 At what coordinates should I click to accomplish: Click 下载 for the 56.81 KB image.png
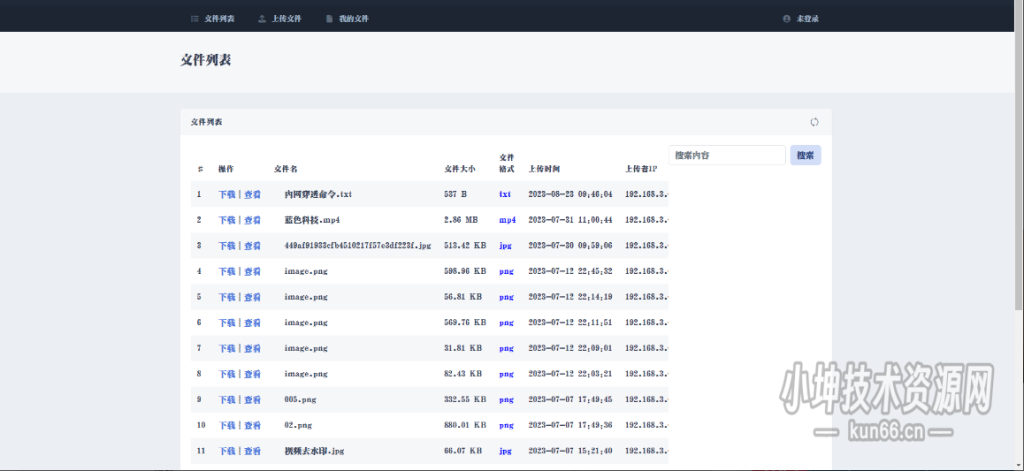227,297
